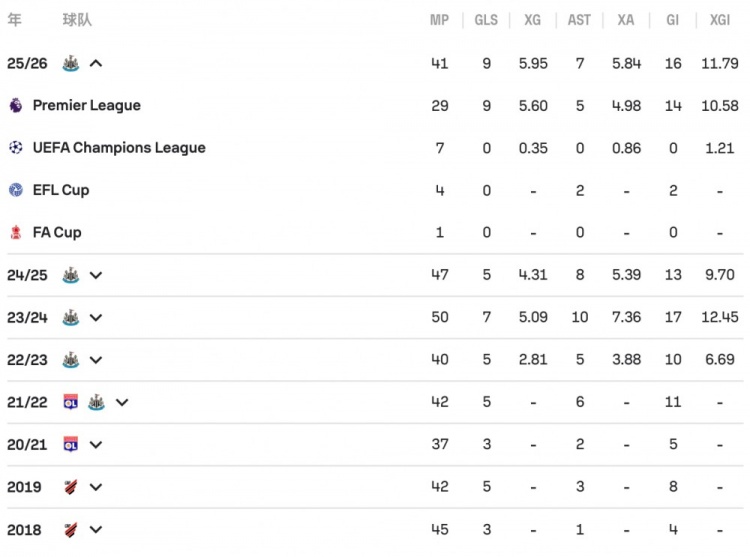
Task: Click the Premier League logo icon
Action: click(x=16, y=105)
